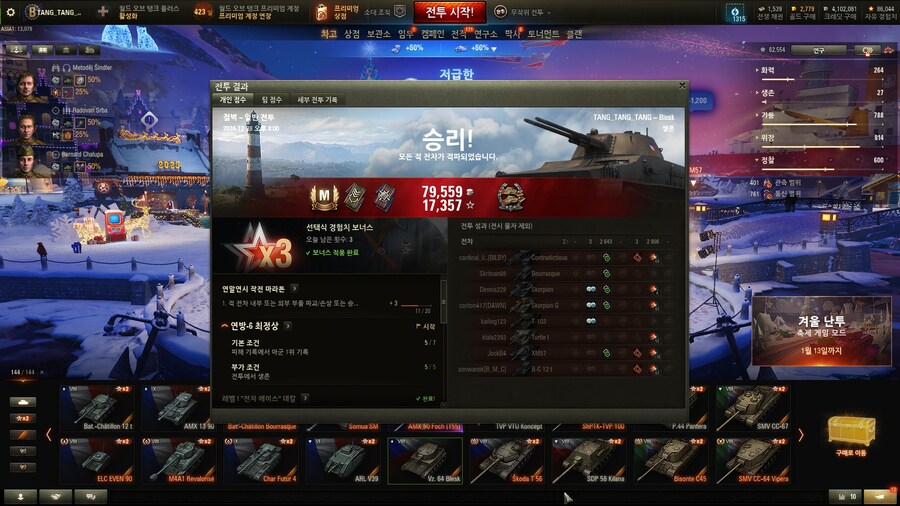
Task: Open the settings gear menu
Action: [10, 11]
